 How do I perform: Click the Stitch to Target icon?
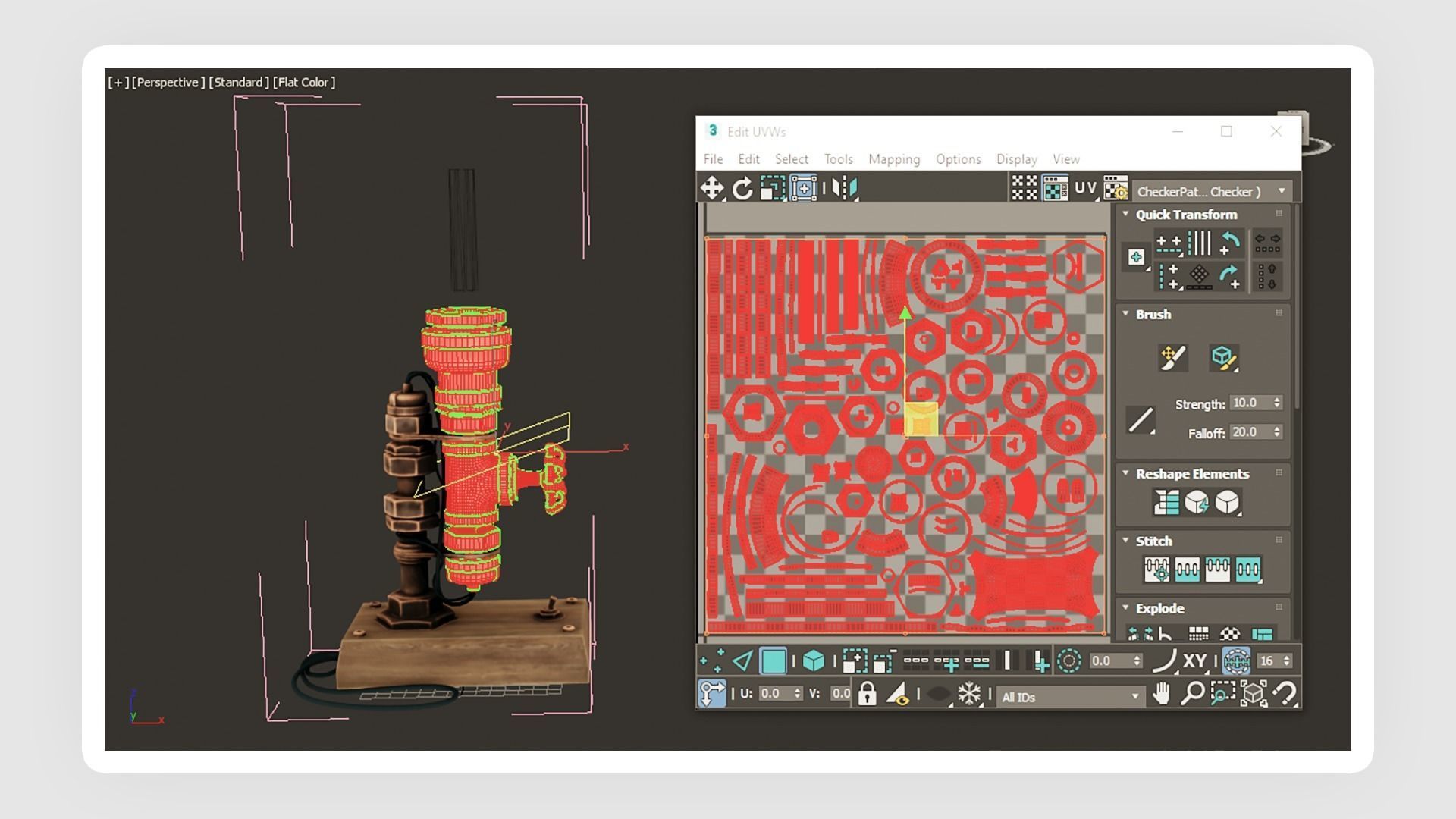point(1156,570)
